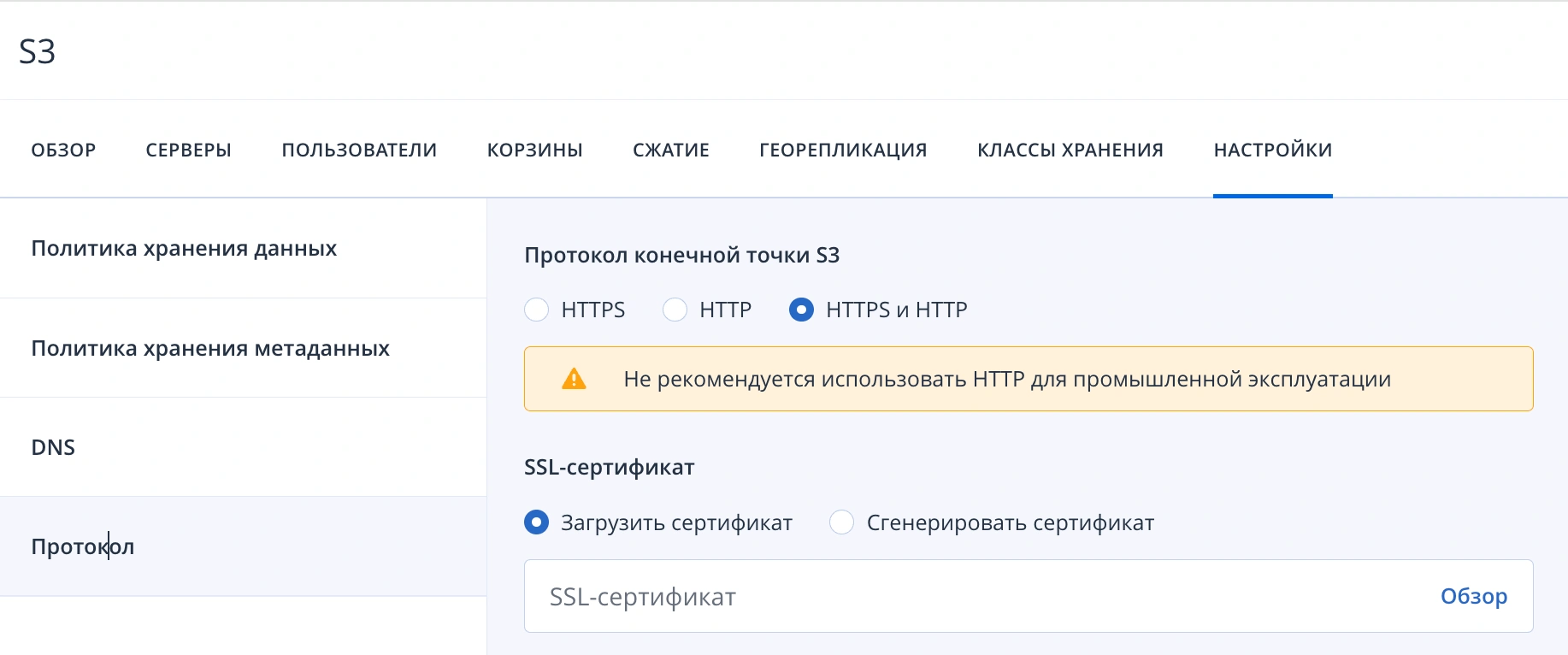Choose Сгенерировать сертификат option
This screenshot has width=1568, height=655.
pyautogui.click(x=843, y=522)
